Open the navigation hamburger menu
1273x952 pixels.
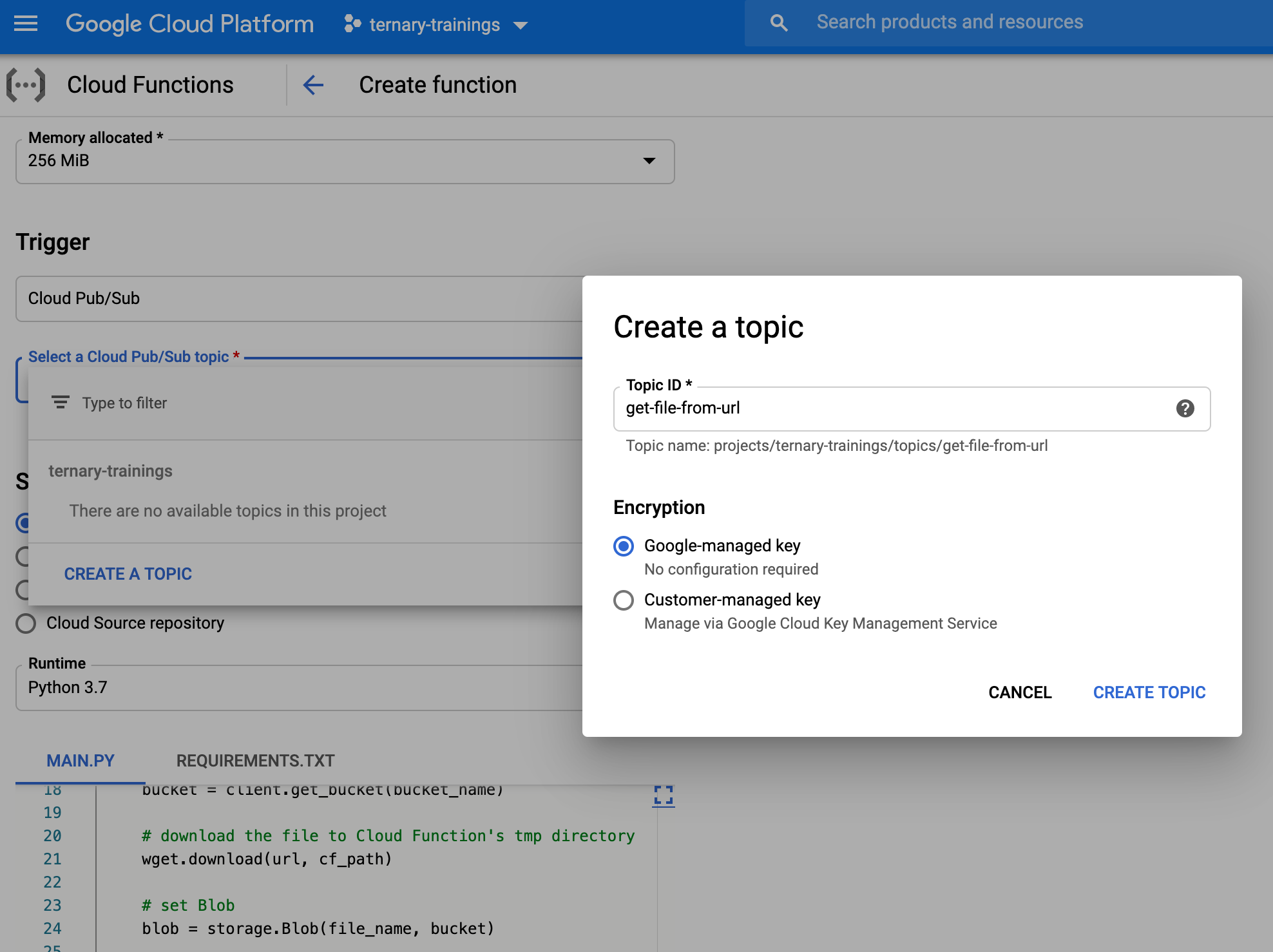point(24,24)
